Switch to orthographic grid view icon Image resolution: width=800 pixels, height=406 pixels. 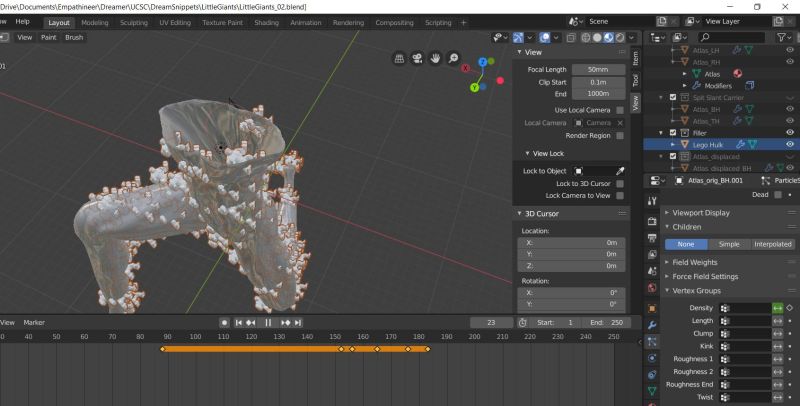point(401,60)
